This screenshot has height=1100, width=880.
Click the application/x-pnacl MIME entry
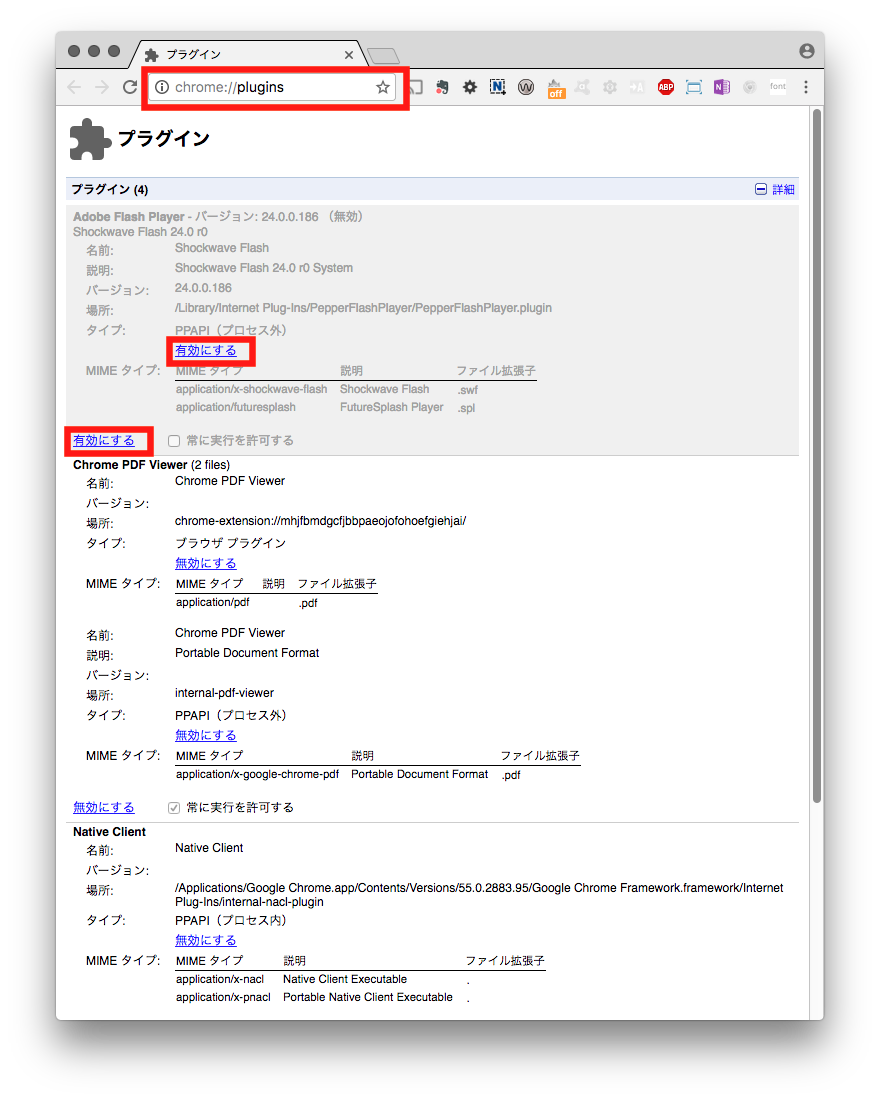tap(223, 998)
